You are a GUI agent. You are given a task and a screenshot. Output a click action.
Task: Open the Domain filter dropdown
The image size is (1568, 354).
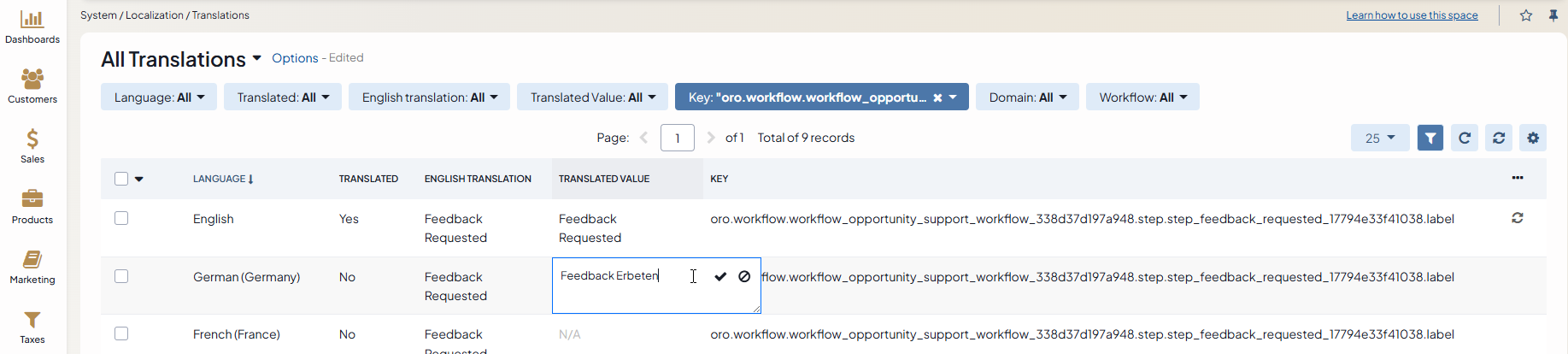coord(1027,97)
